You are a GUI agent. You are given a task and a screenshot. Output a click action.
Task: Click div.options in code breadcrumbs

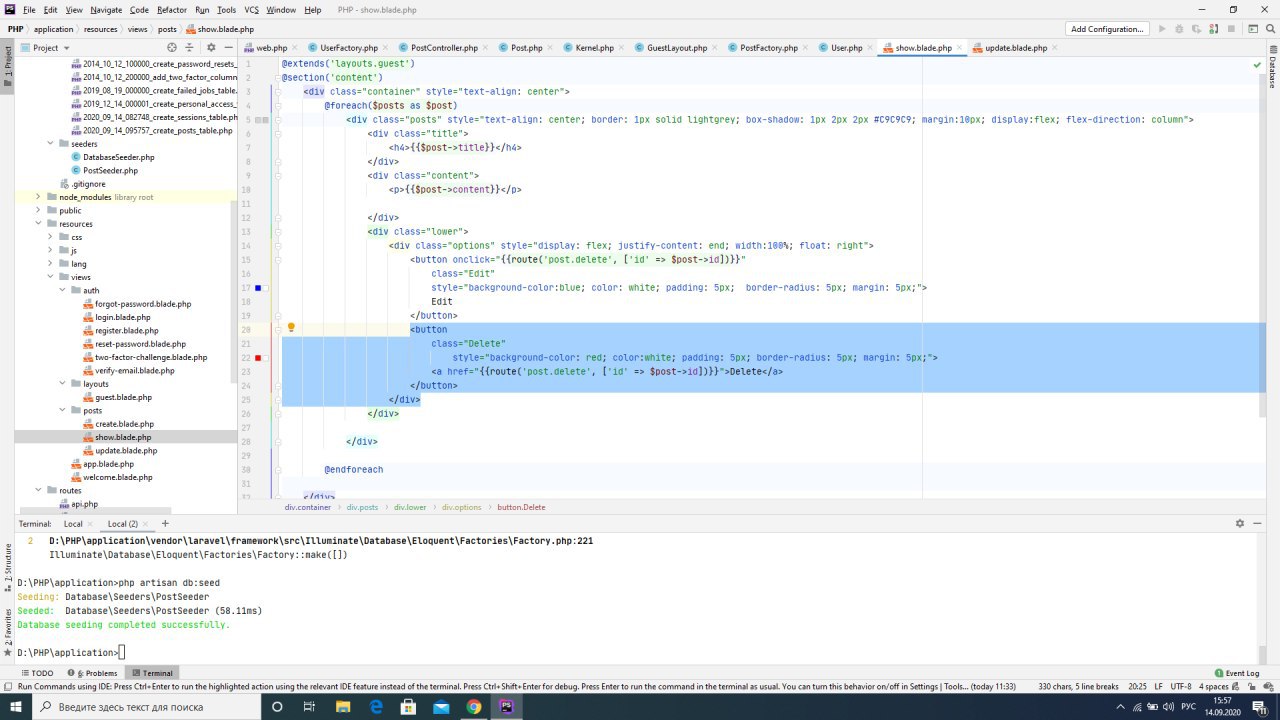click(x=462, y=507)
